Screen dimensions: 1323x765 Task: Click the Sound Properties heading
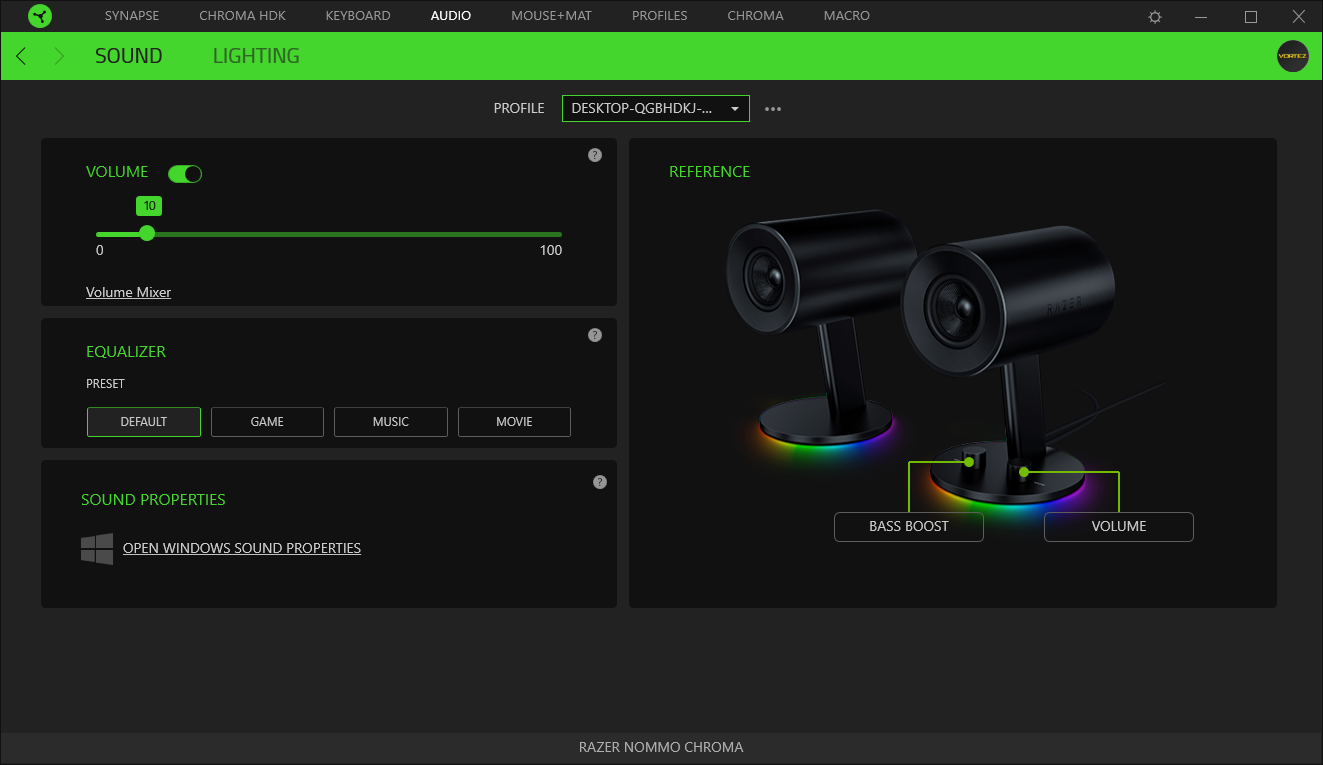(x=153, y=500)
